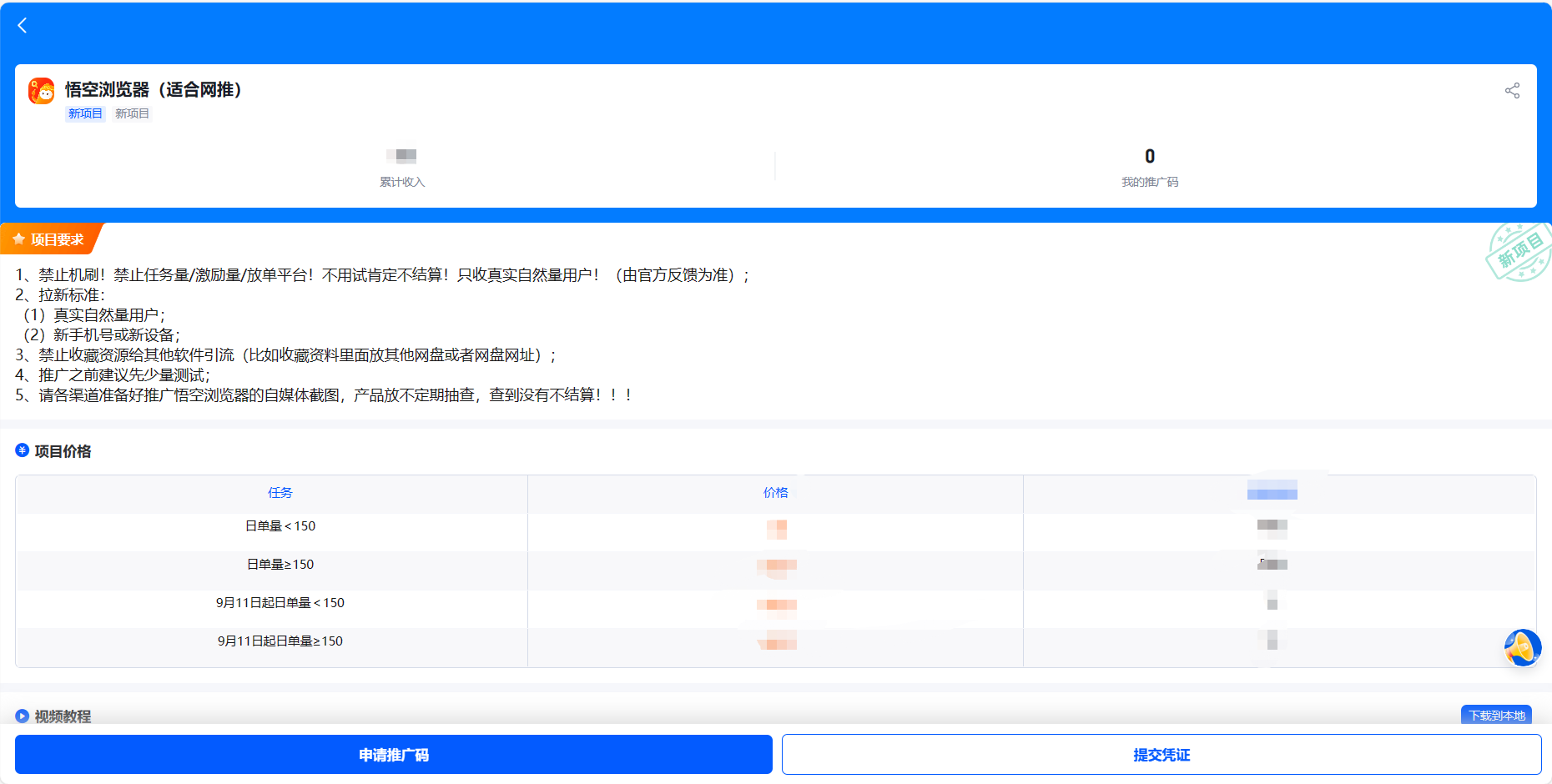Click the 项目价格 section heading
1552x784 pixels.
click(63, 451)
